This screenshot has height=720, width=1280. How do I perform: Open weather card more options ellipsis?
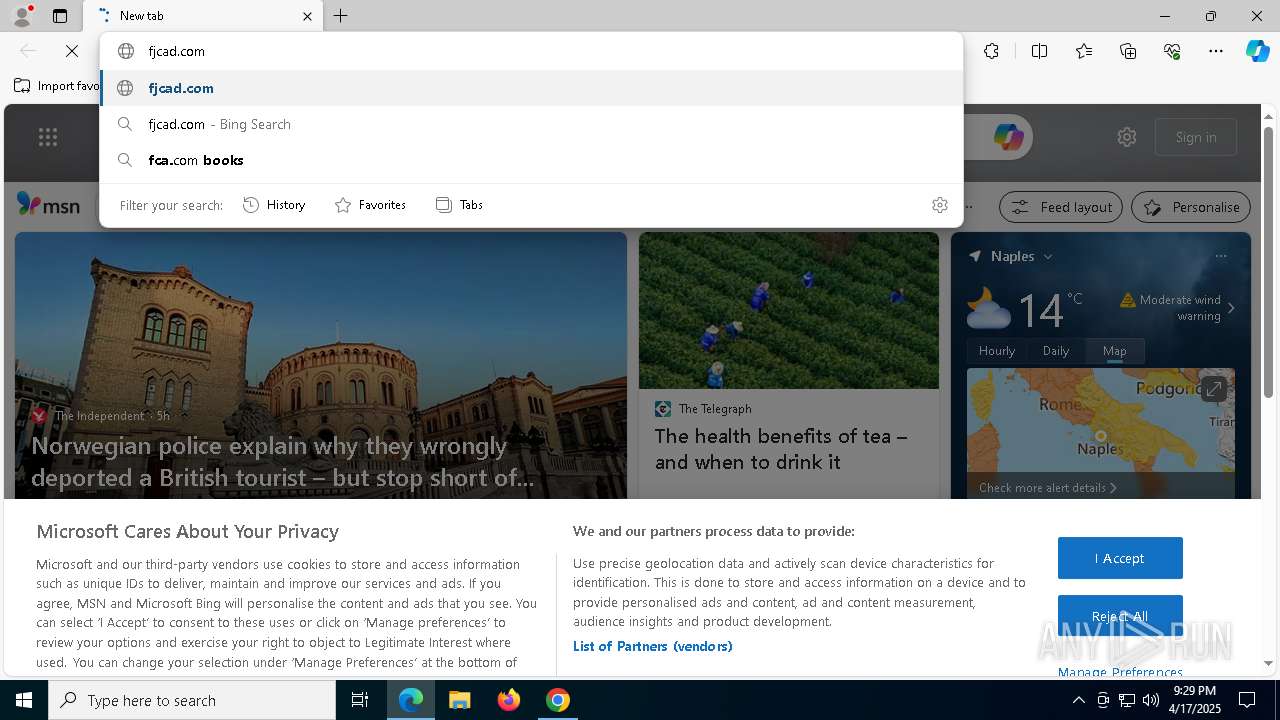(x=1221, y=256)
